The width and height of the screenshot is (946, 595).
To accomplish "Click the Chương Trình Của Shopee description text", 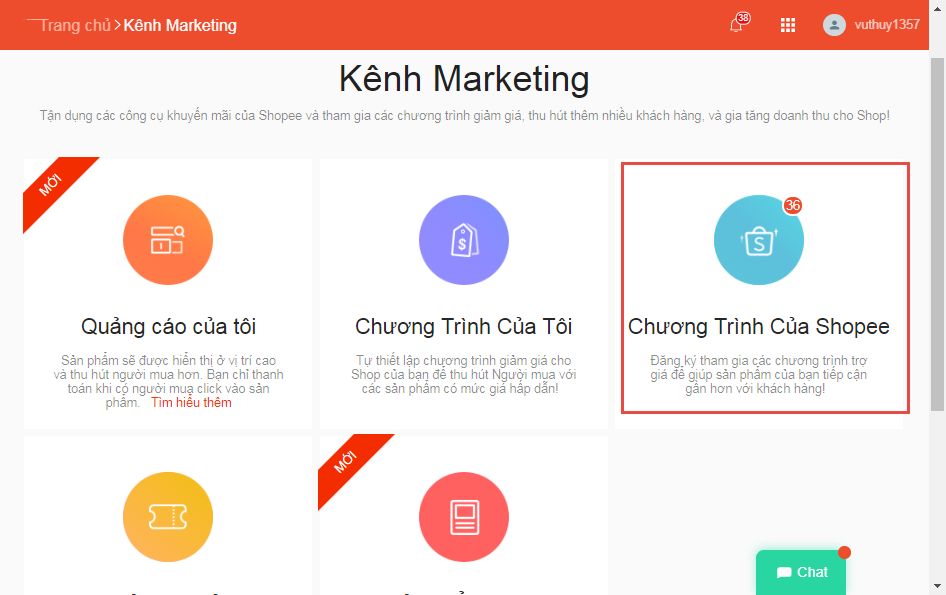I will click(x=758, y=374).
